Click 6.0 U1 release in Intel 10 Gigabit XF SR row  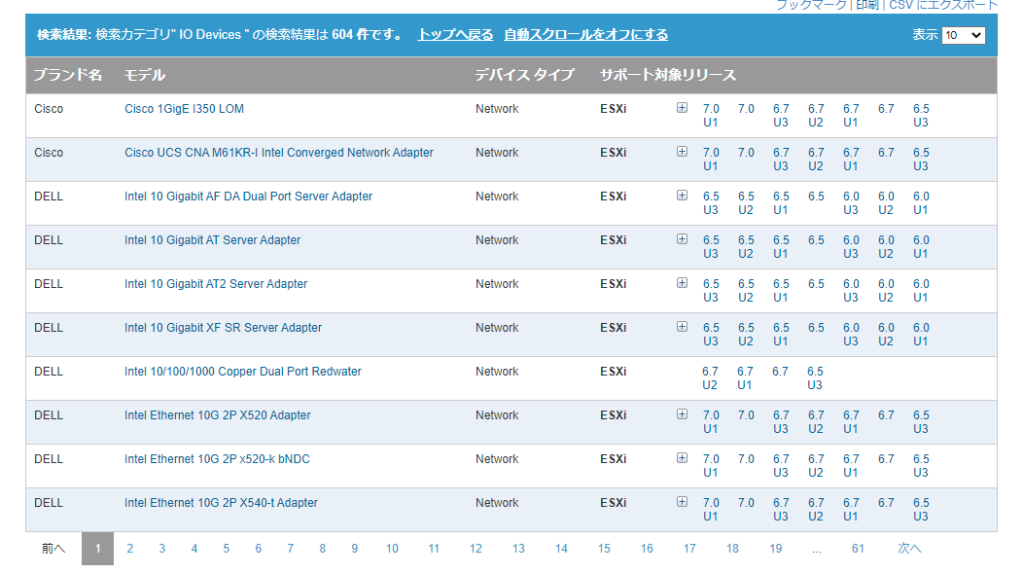(921, 334)
